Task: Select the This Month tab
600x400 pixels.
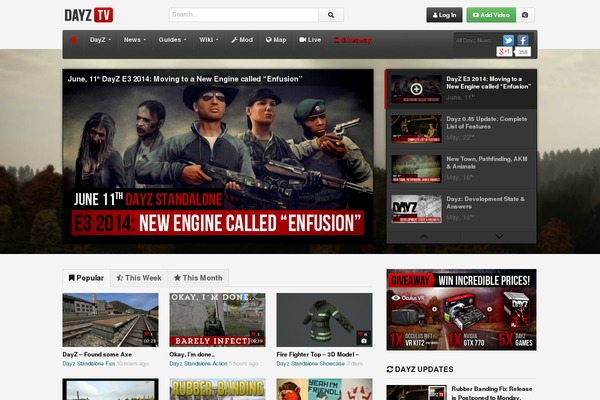Action: 198,278
